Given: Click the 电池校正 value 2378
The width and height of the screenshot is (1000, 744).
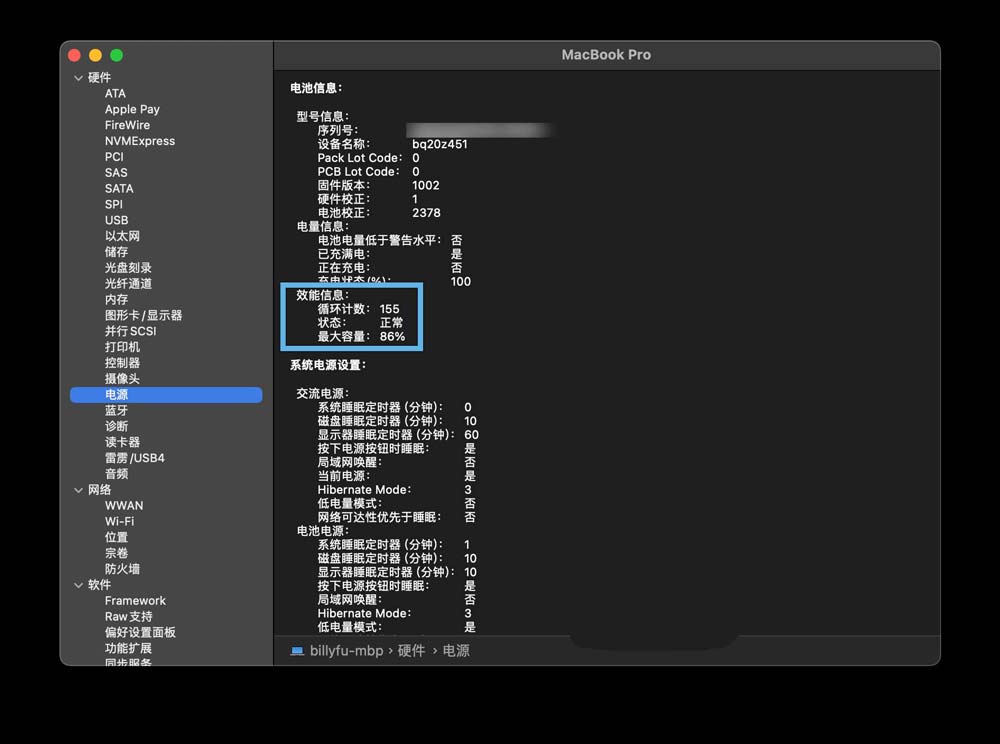Looking at the screenshot, I should point(427,213).
